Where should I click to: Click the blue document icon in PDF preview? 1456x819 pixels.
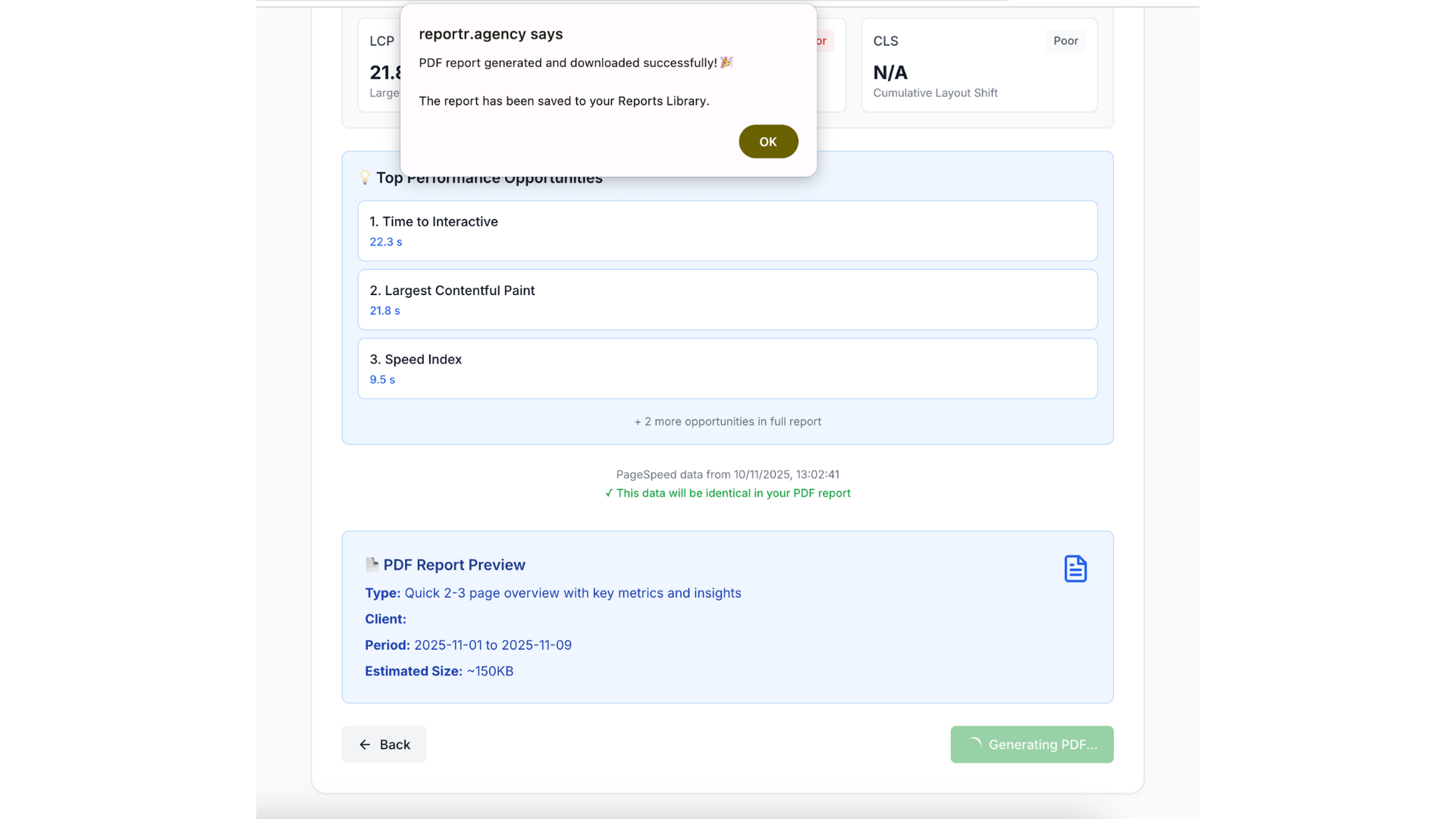tap(1075, 569)
